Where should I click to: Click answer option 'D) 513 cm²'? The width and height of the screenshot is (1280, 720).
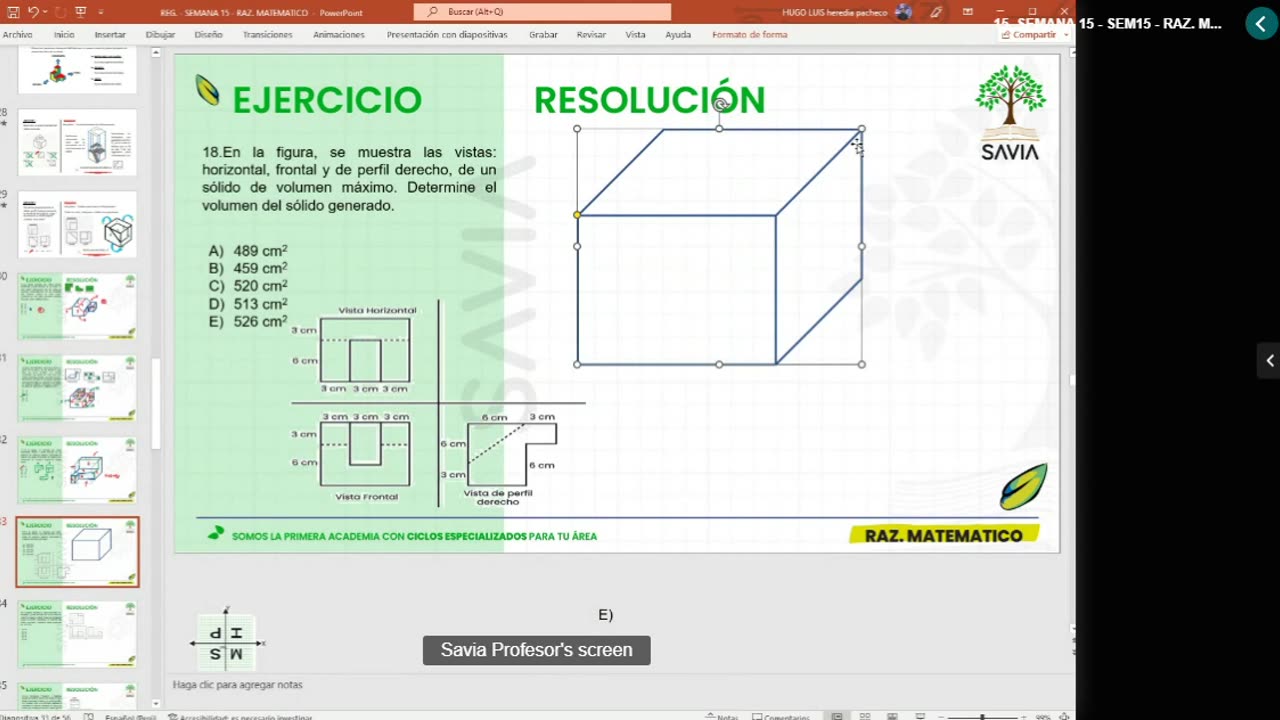(x=248, y=304)
